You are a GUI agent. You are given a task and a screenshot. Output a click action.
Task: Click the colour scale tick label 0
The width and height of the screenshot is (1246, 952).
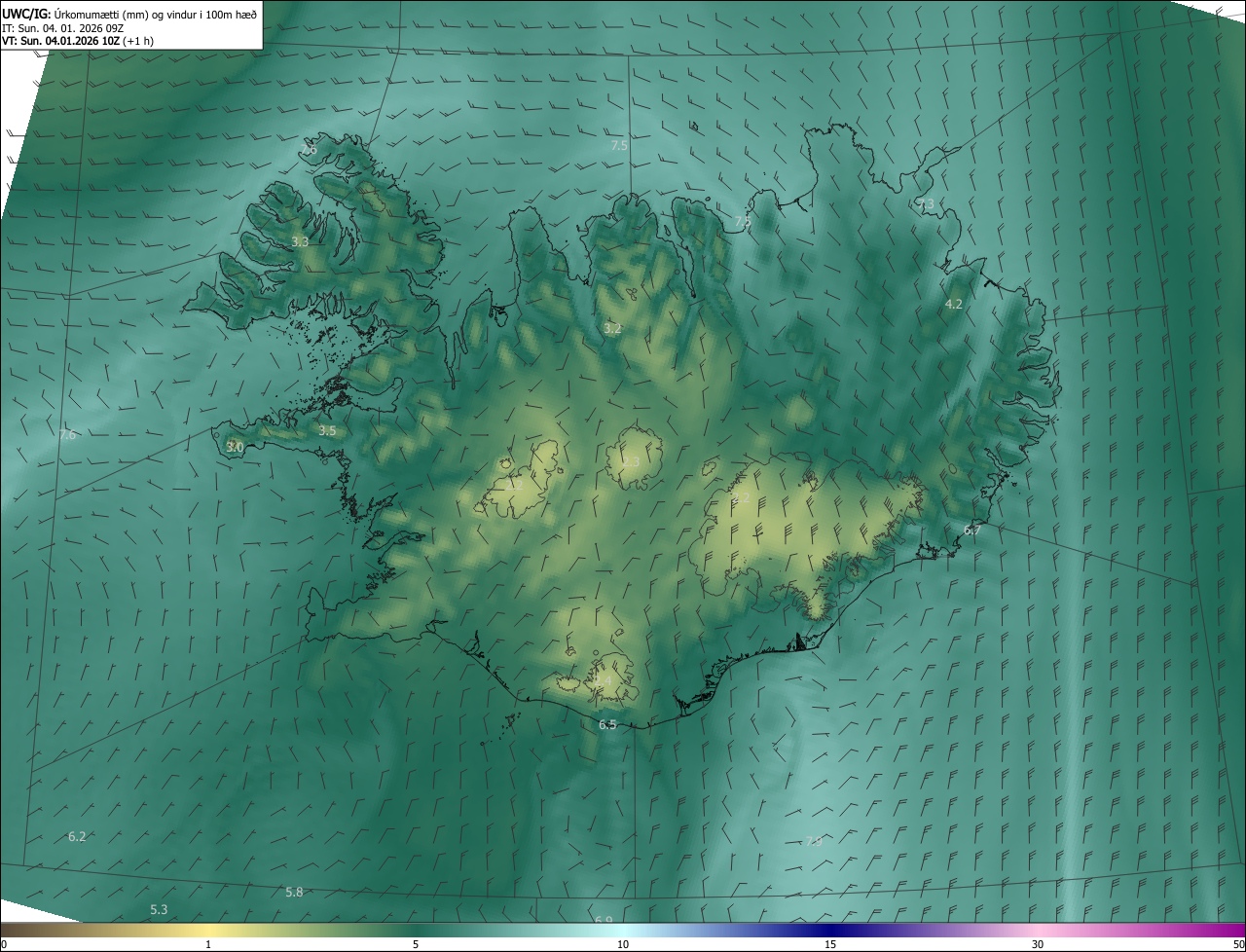tap(3, 944)
